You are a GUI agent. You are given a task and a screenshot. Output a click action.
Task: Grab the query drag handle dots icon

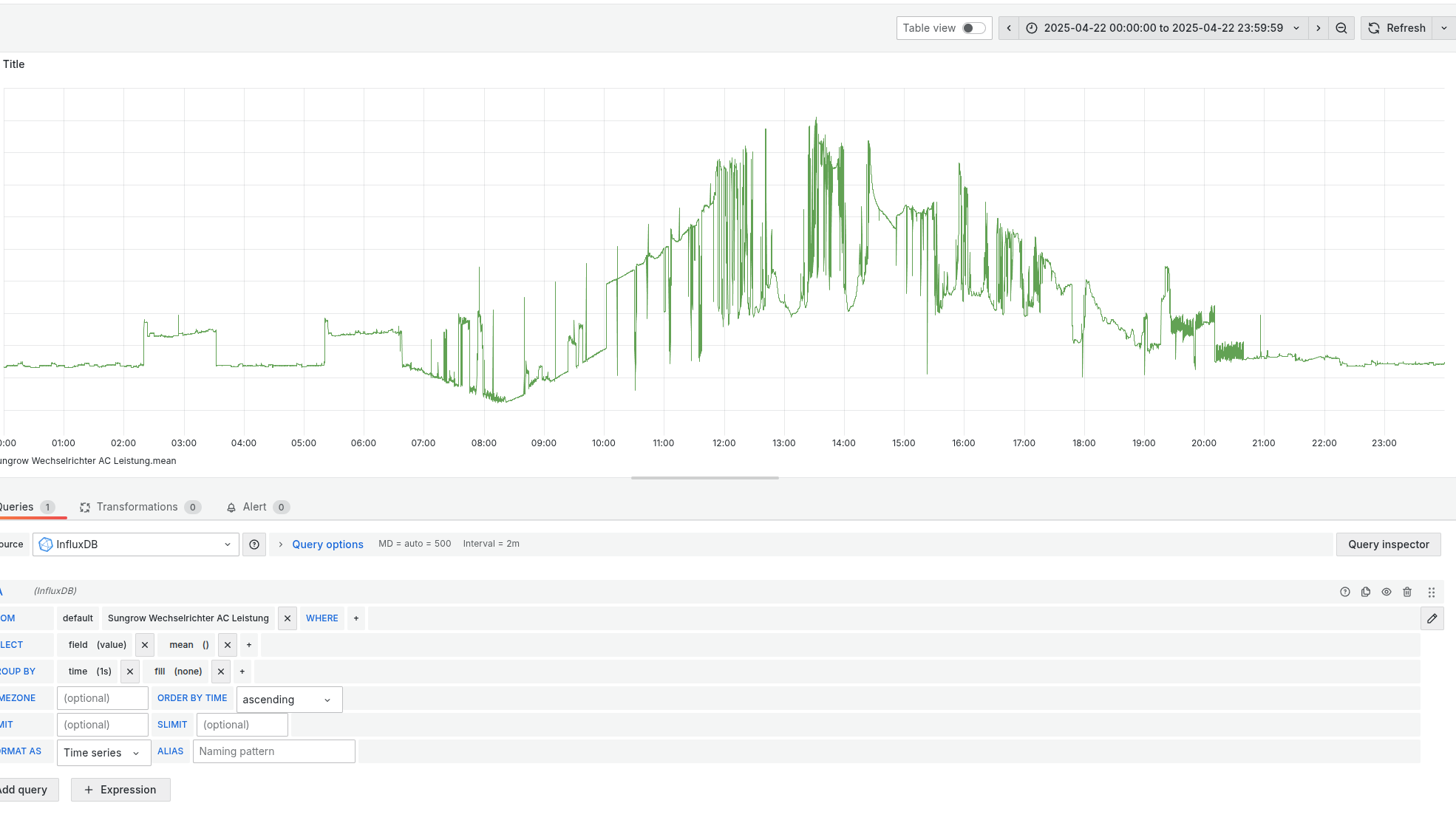1432,591
